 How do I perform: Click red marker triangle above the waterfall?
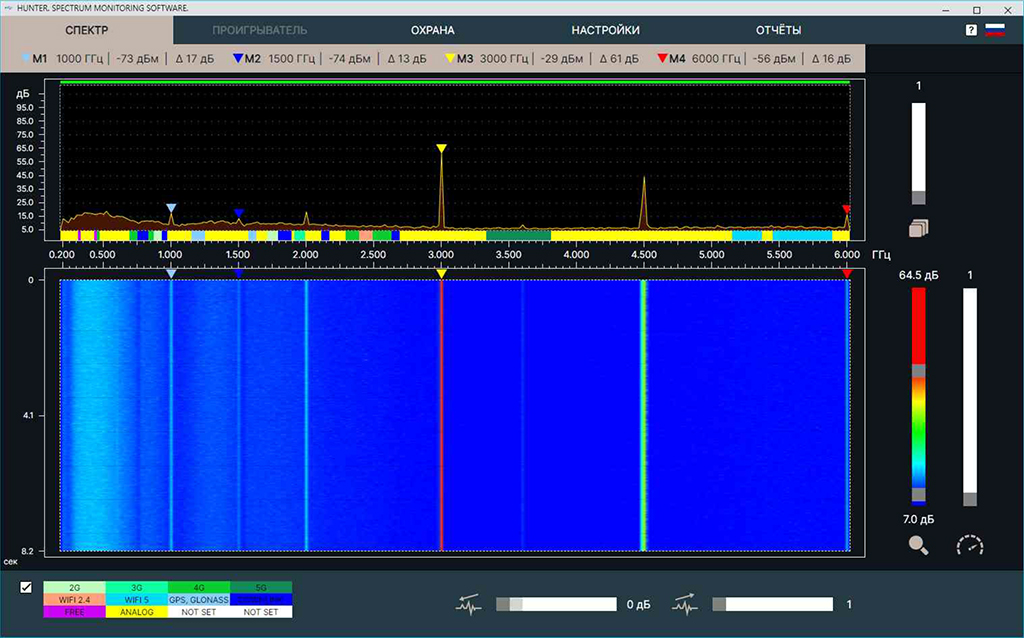(847, 274)
